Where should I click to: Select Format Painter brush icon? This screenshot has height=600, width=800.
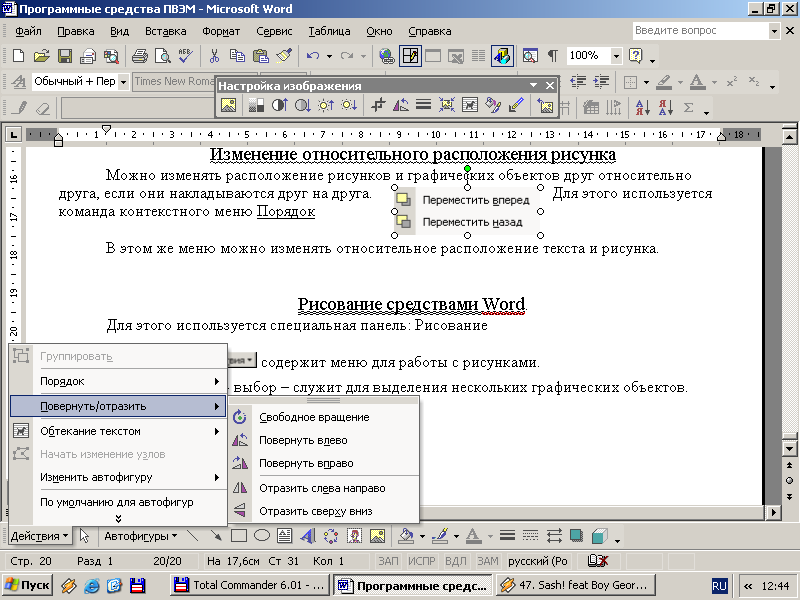284,56
